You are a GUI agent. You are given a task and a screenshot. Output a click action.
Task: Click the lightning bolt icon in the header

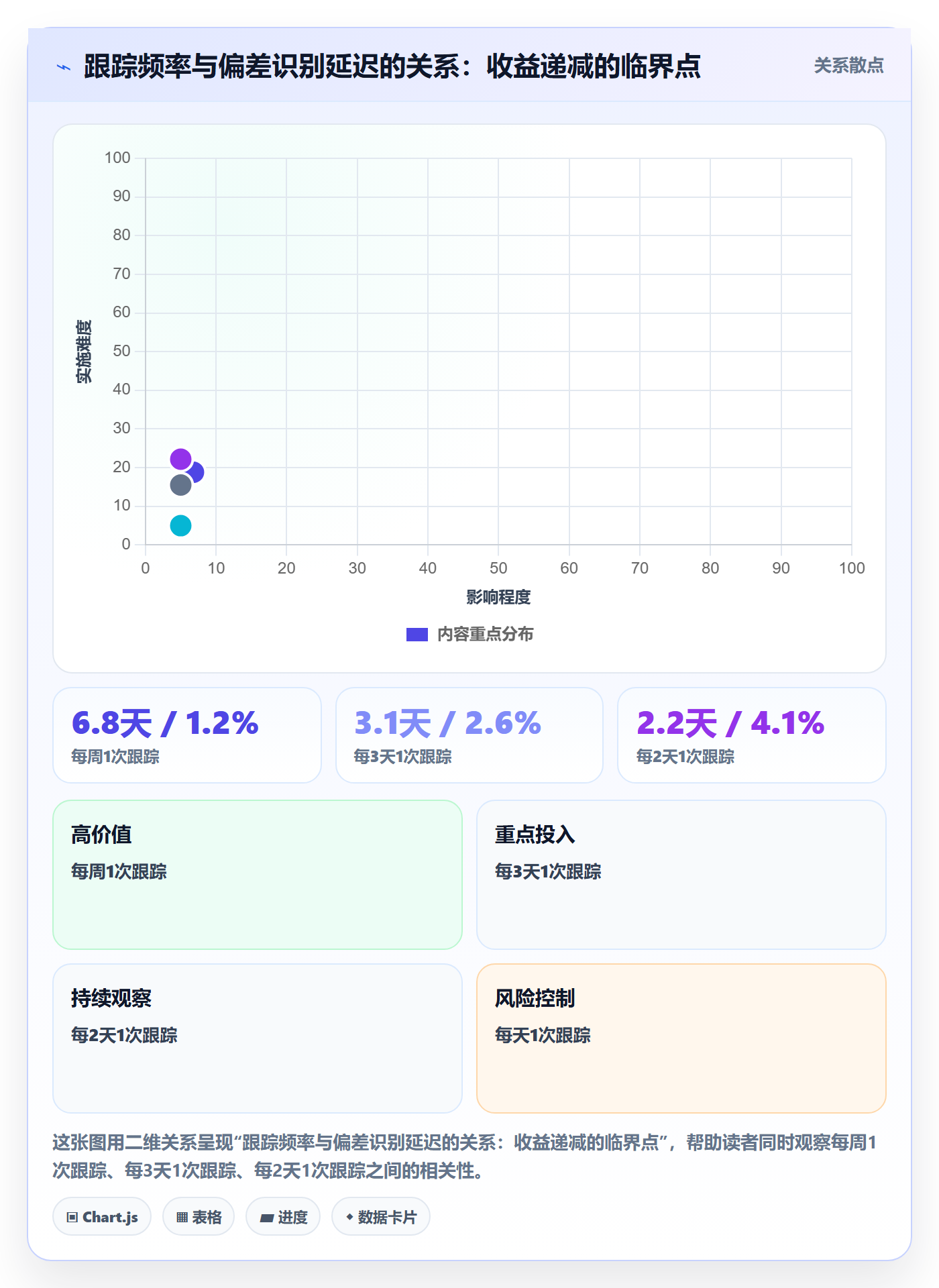point(64,67)
